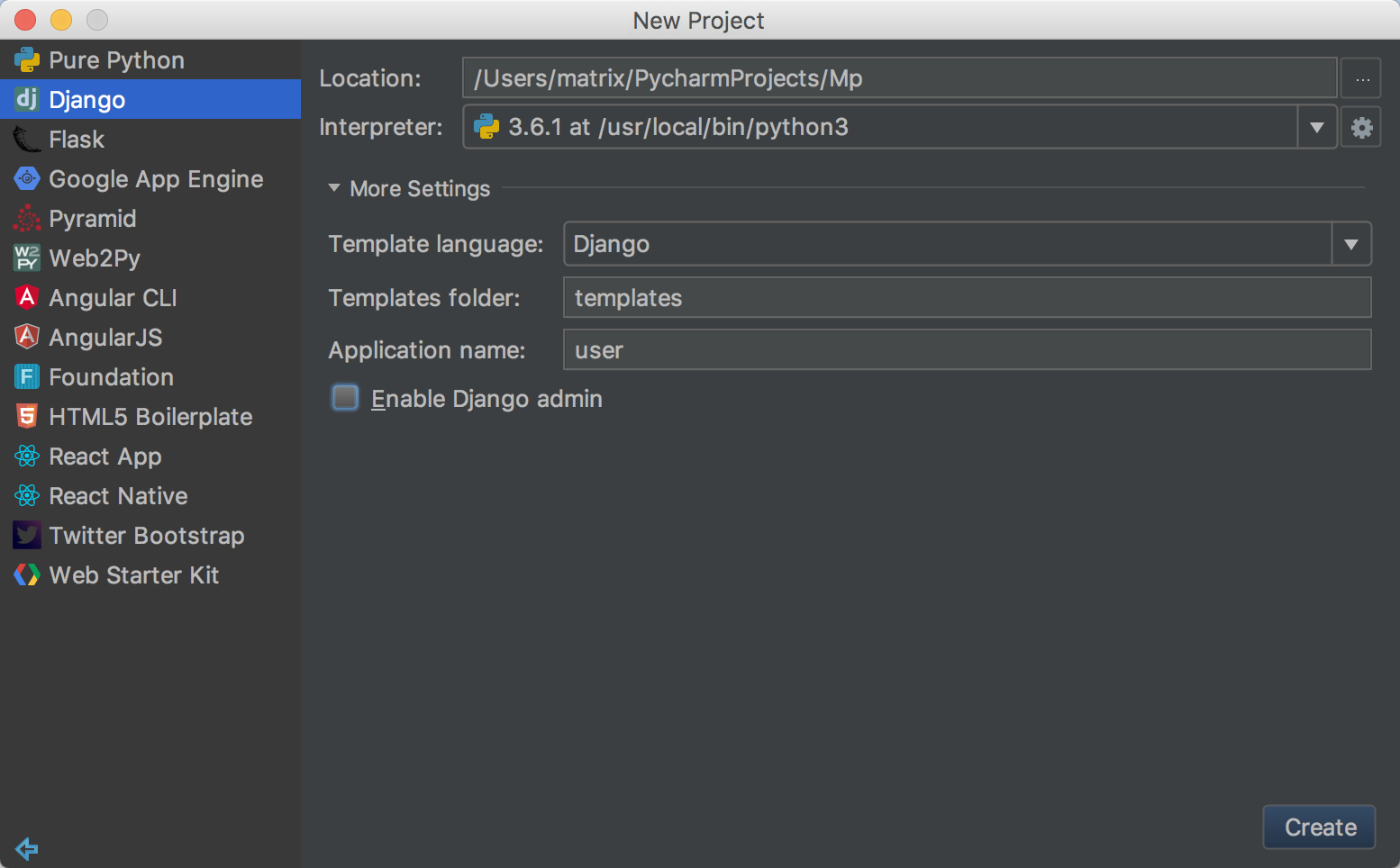Edit the Application name field
The height and width of the screenshot is (868, 1400).
pyautogui.click(x=967, y=349)
